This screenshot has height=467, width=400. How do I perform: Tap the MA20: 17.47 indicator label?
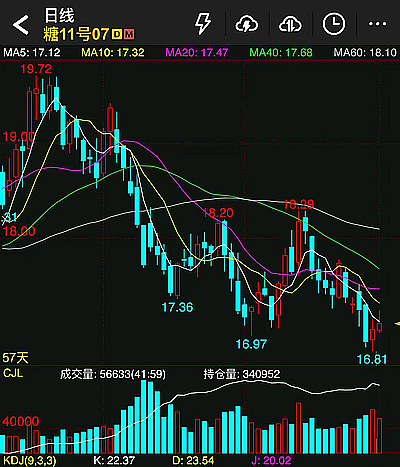tap(197, 53)
